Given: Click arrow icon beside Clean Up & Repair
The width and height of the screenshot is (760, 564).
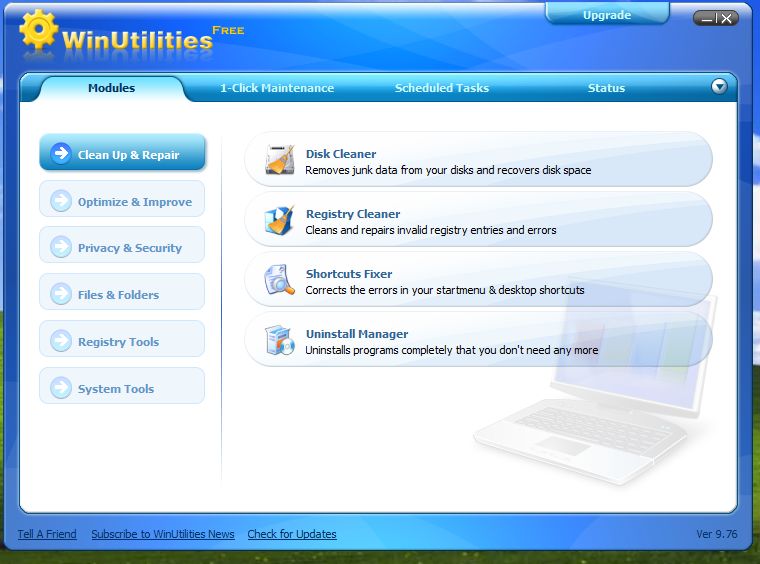Looking at the screenshot, I should tap(61, 153).
